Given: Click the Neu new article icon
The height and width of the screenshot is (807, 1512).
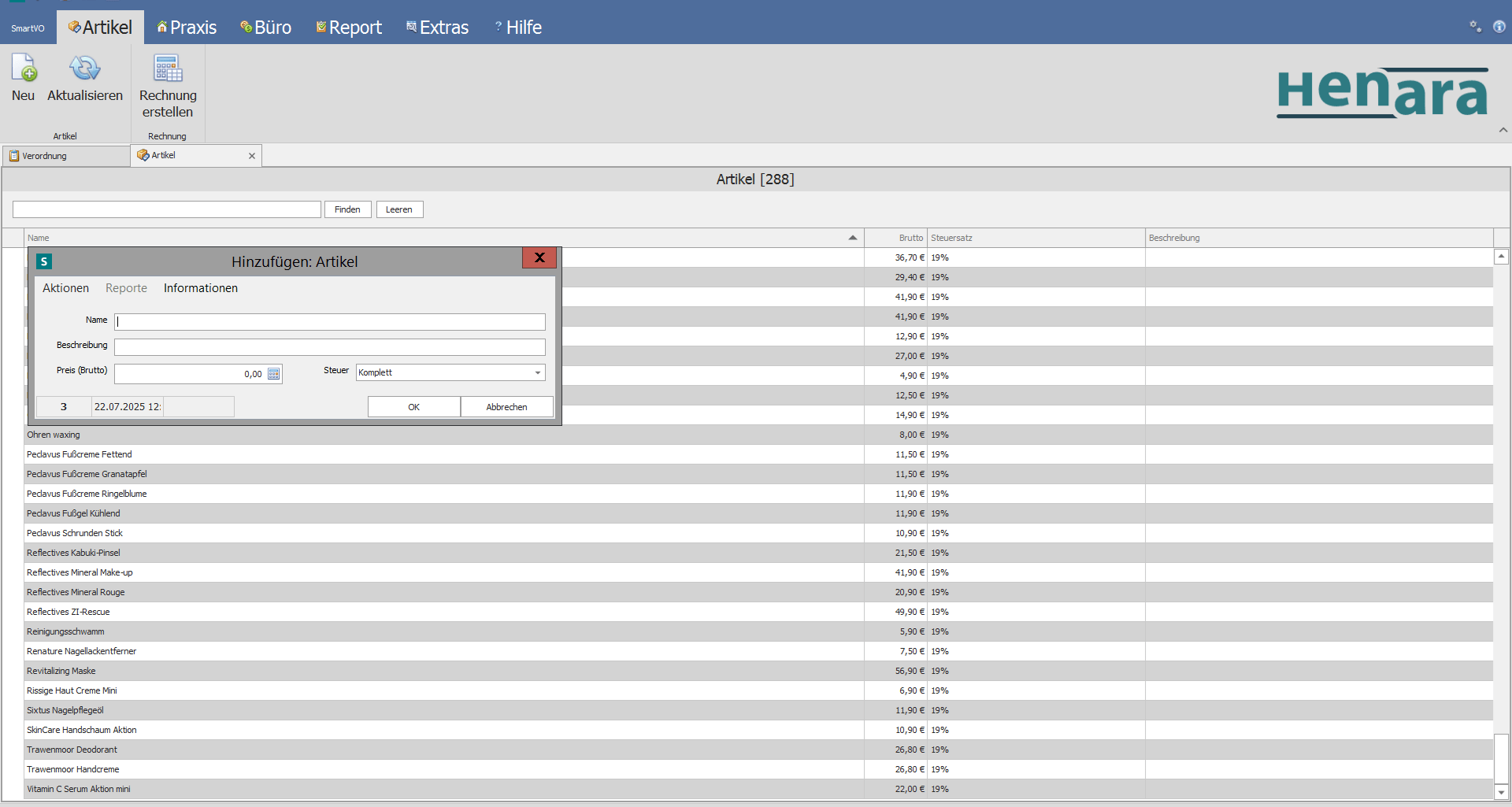Looking at the screenshot, I should pyautogui.click(x=24, y=69).
